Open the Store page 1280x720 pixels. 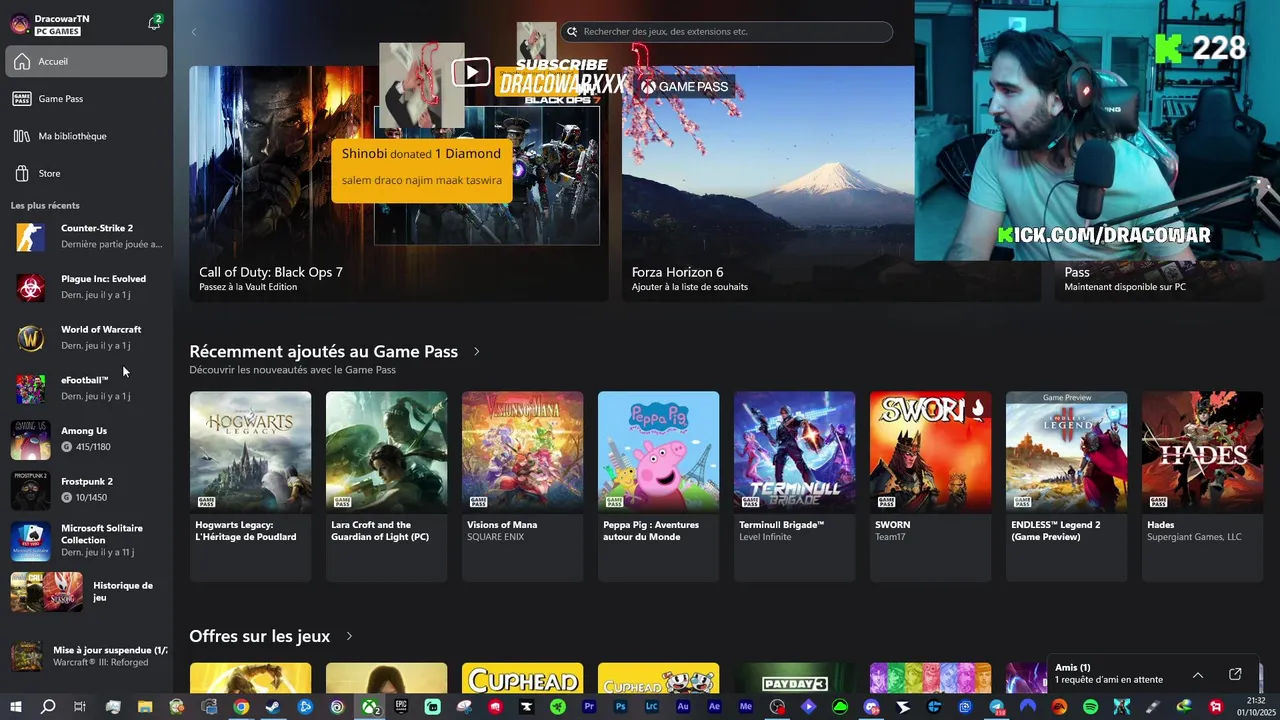[x=86, y=173]
